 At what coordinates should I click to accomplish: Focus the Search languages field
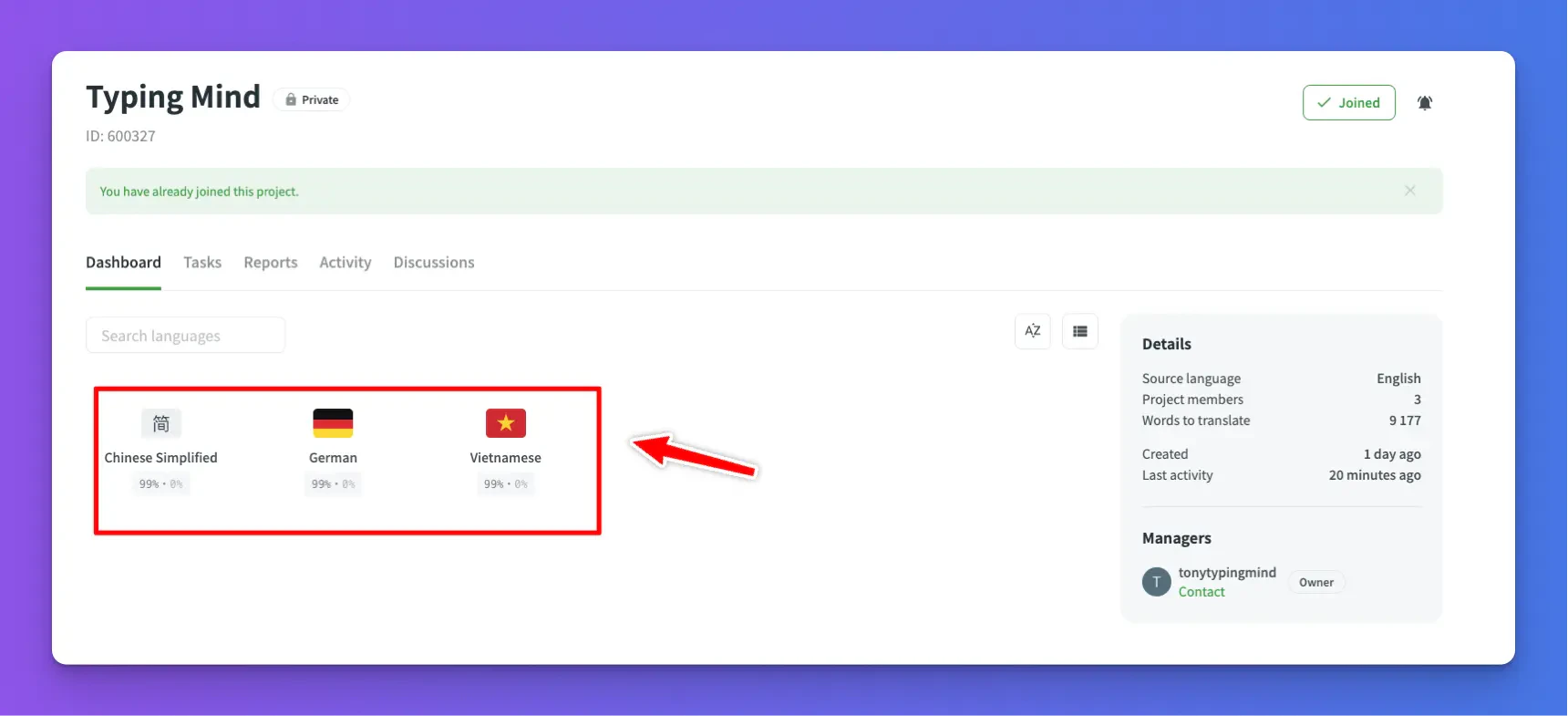coord(186,336)
